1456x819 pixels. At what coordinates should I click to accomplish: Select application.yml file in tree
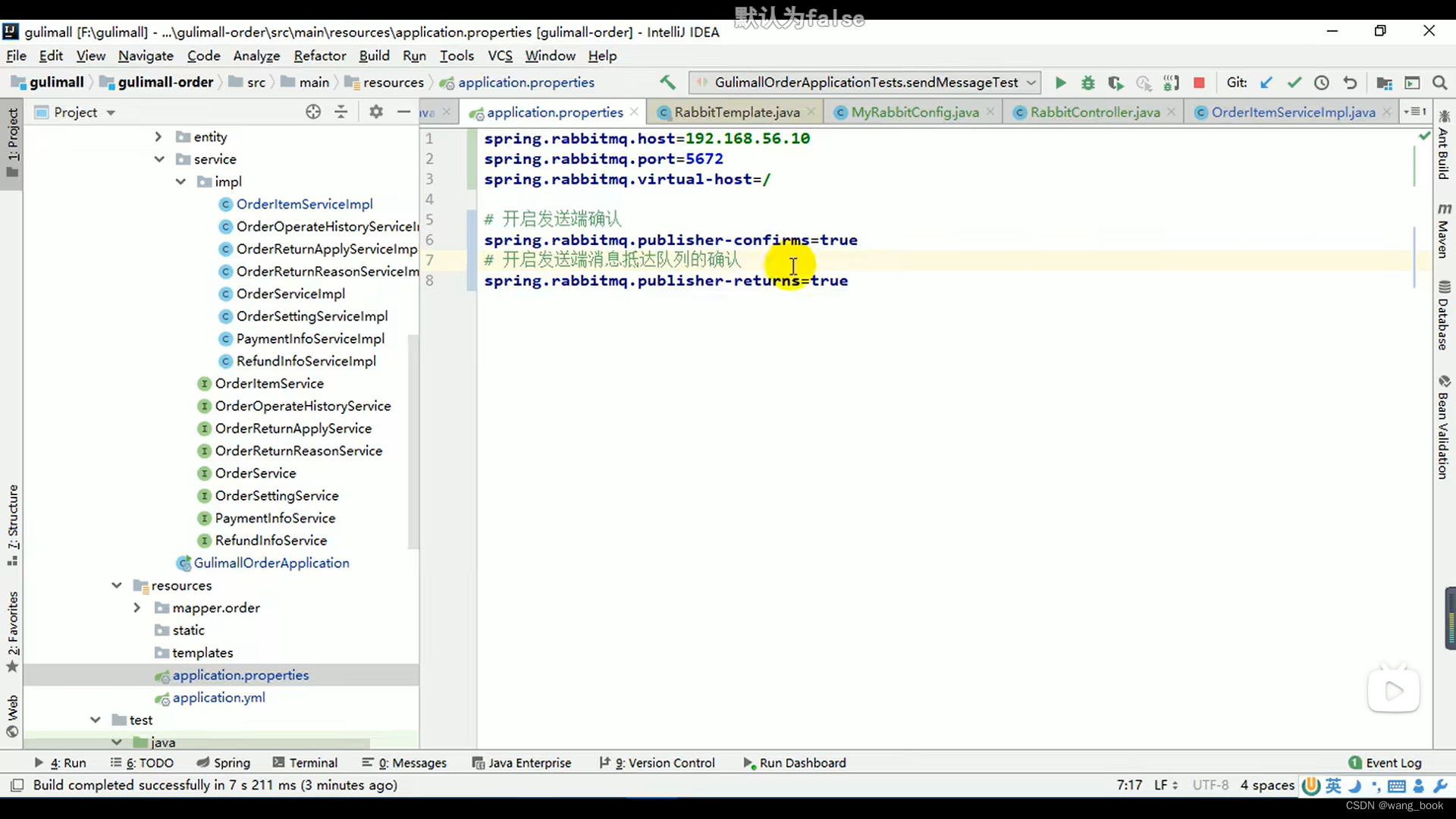pos(218,698)
